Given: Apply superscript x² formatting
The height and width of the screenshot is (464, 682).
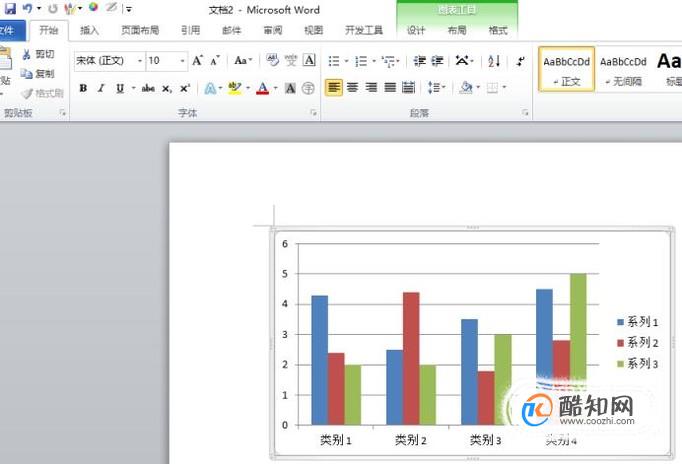Looking at the screenshot, I should click(x=185, y=88).
